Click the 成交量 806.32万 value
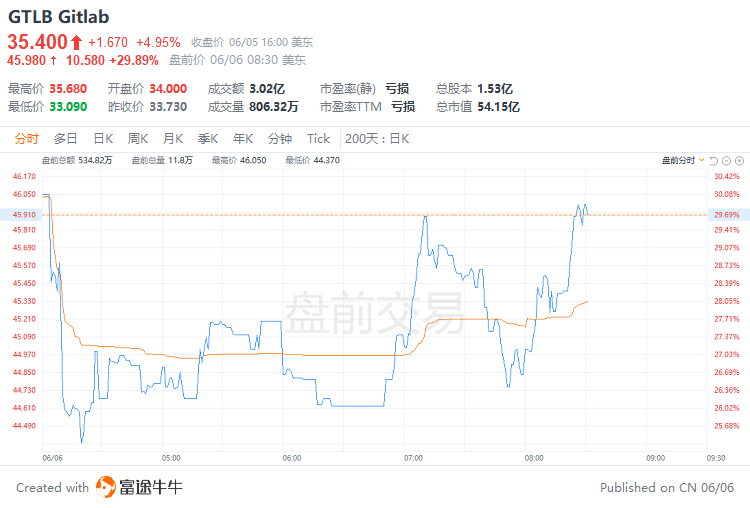The image size is (750, 508). point(274,107)
